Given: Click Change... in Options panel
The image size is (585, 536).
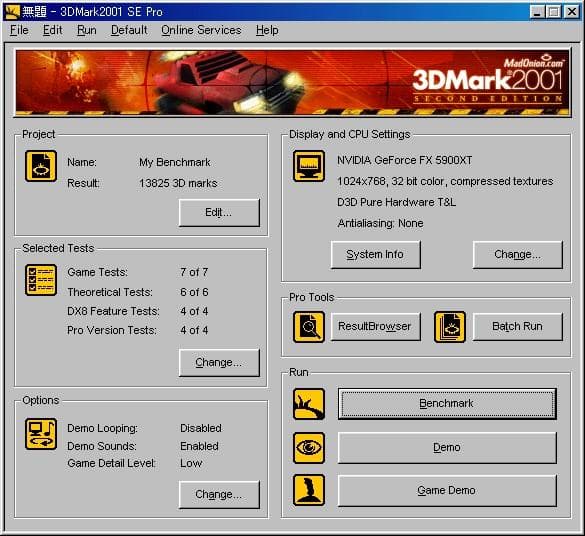Looking at the screenshot, I should point(219,495).
